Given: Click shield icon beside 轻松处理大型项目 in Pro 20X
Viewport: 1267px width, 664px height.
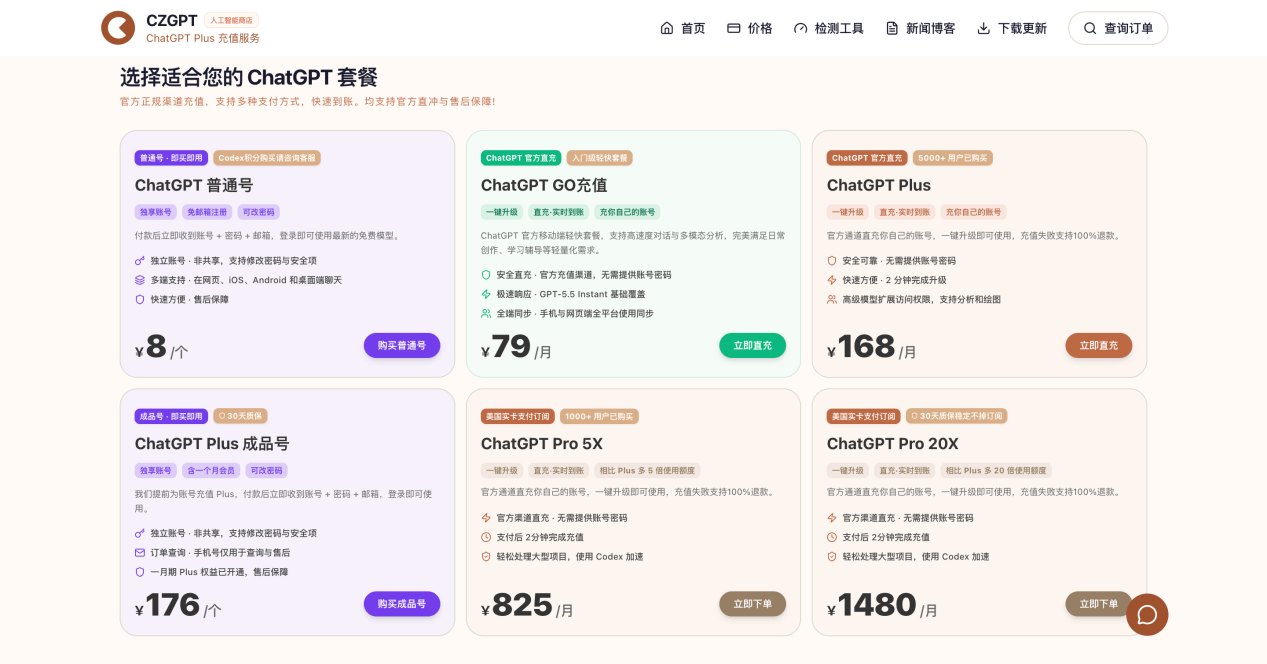Looking at the screenshot, I should click(832, 557).
